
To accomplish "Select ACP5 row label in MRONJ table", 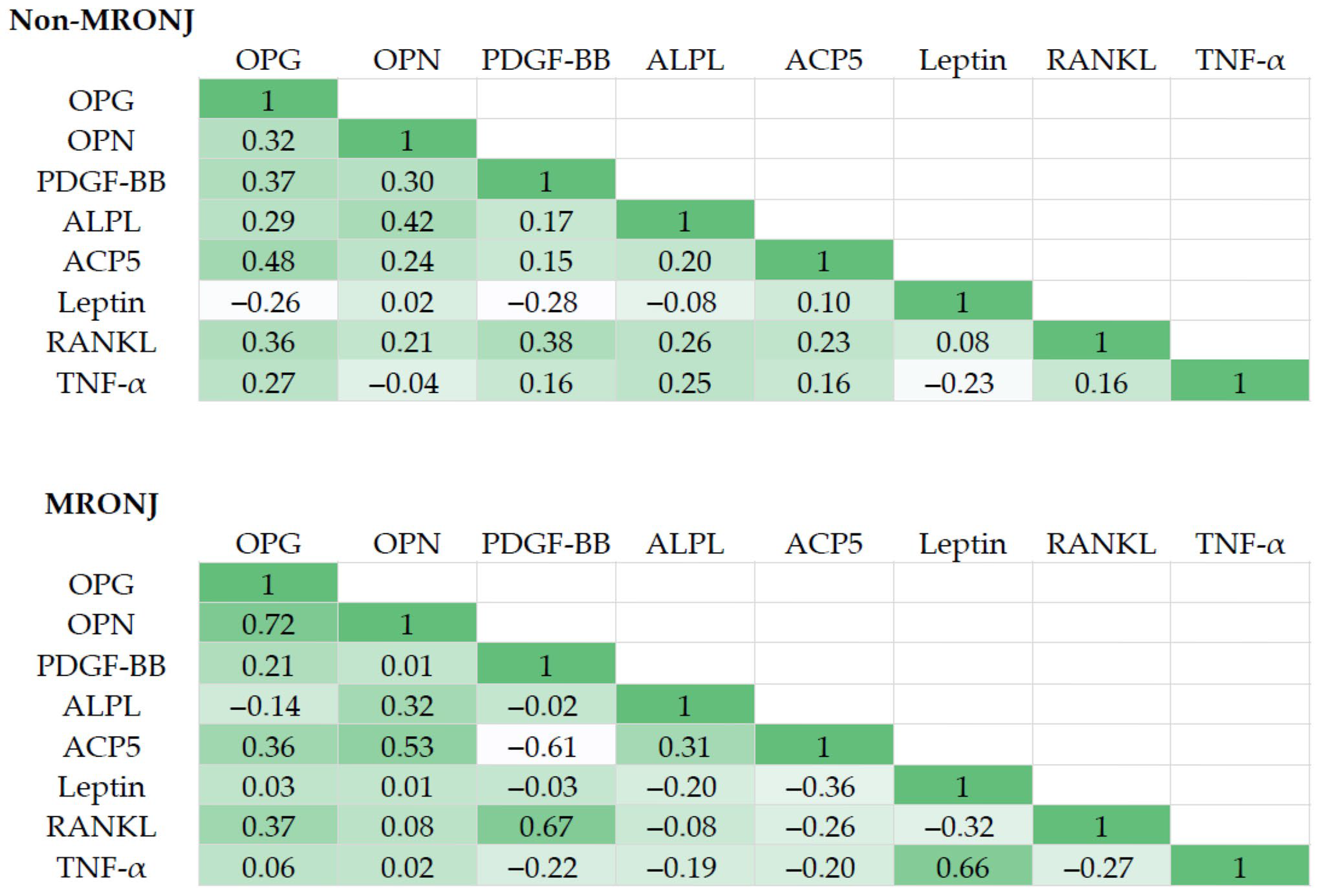I will (101, 746).
